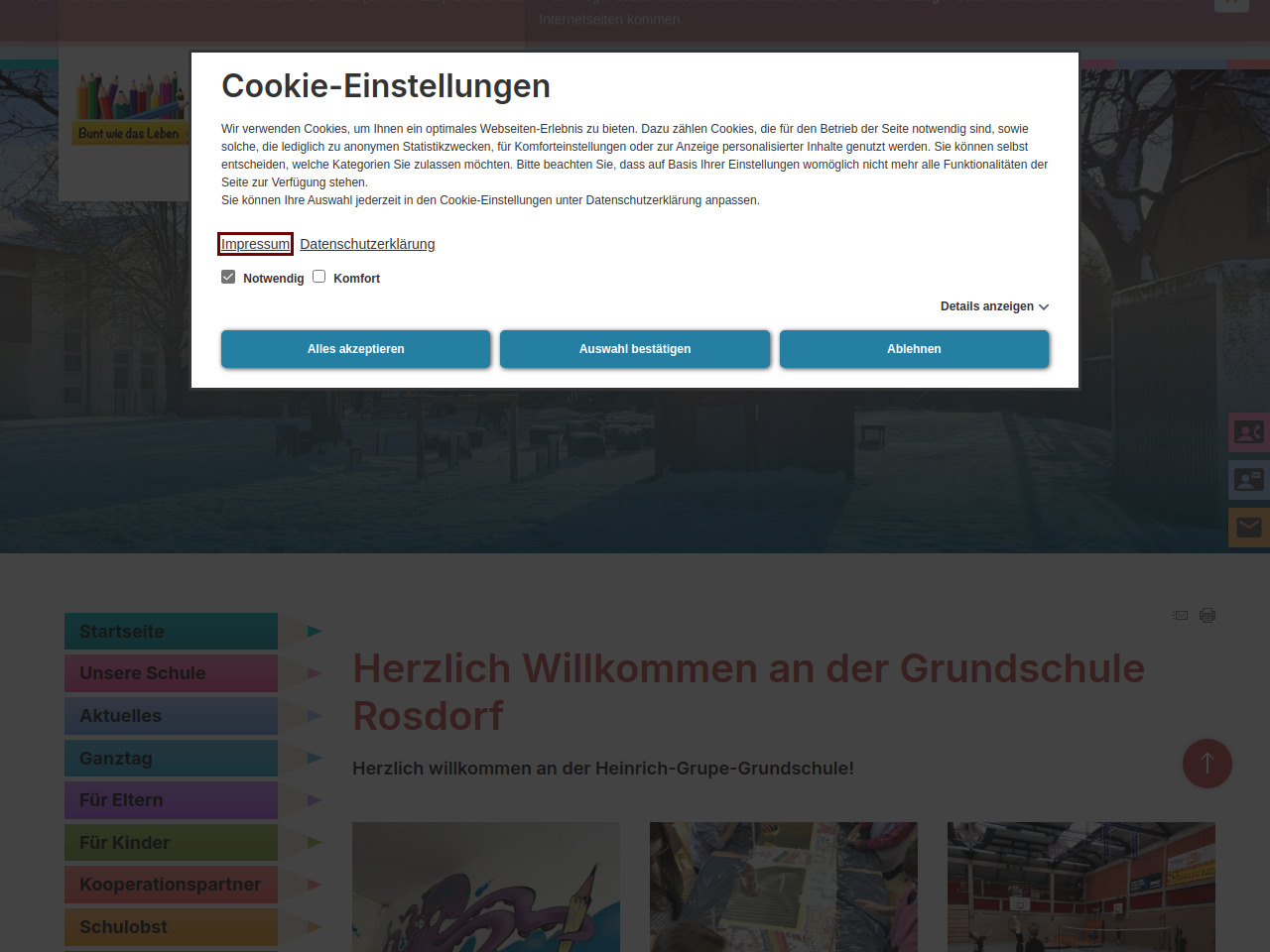Toggle the Notwendig checkbox
The image size is (1270, 952).
[x=228, y=278]
